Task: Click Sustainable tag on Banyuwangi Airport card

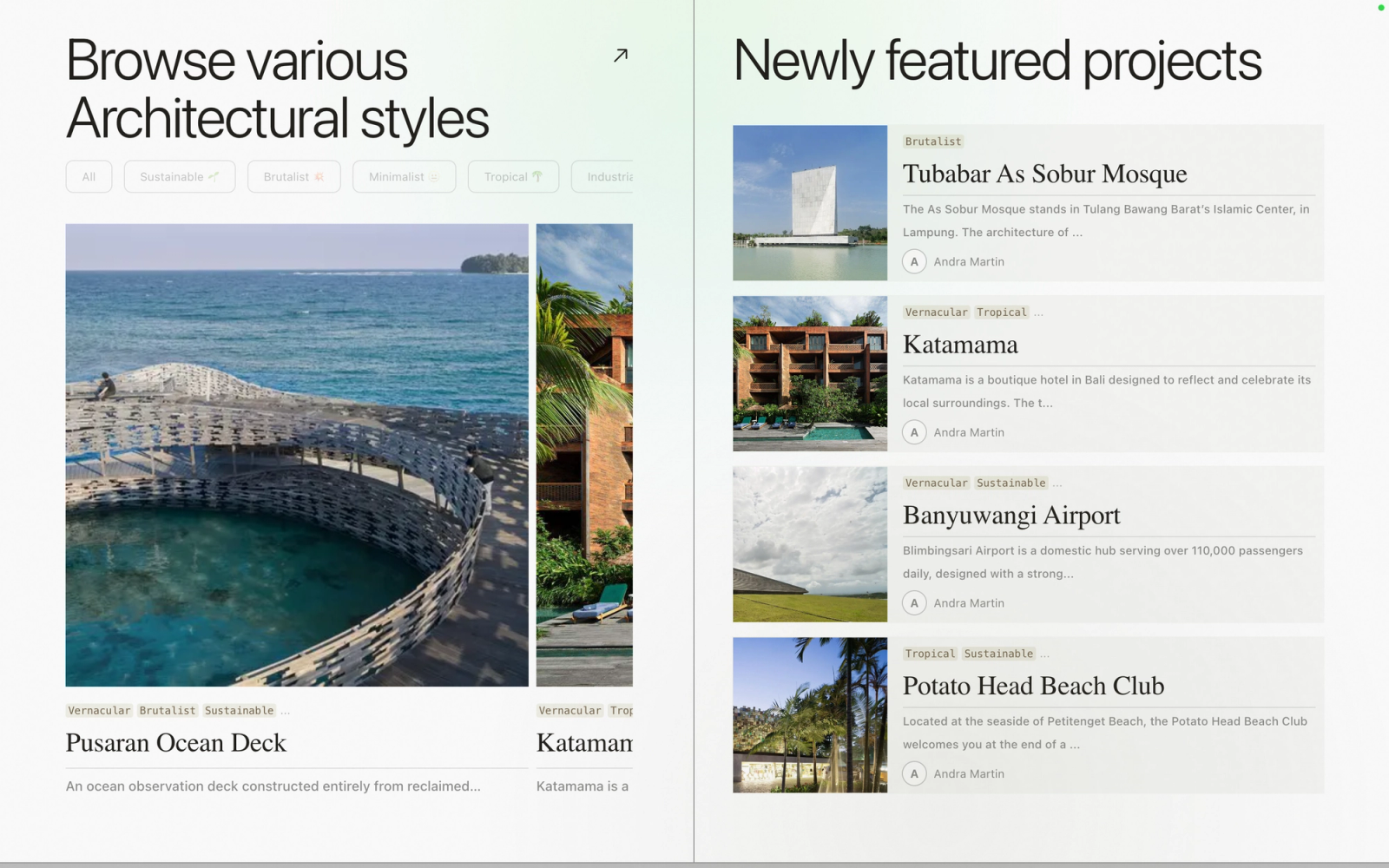Action: [x=1011, y=483]
